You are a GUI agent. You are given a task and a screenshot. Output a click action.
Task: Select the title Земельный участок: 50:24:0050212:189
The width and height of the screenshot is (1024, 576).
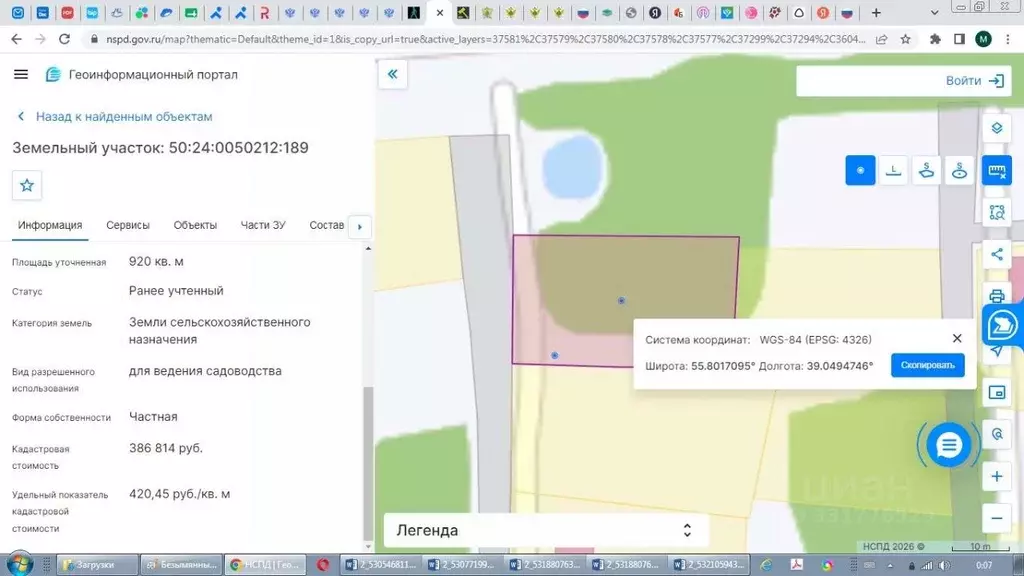click(x=160, y=148)
